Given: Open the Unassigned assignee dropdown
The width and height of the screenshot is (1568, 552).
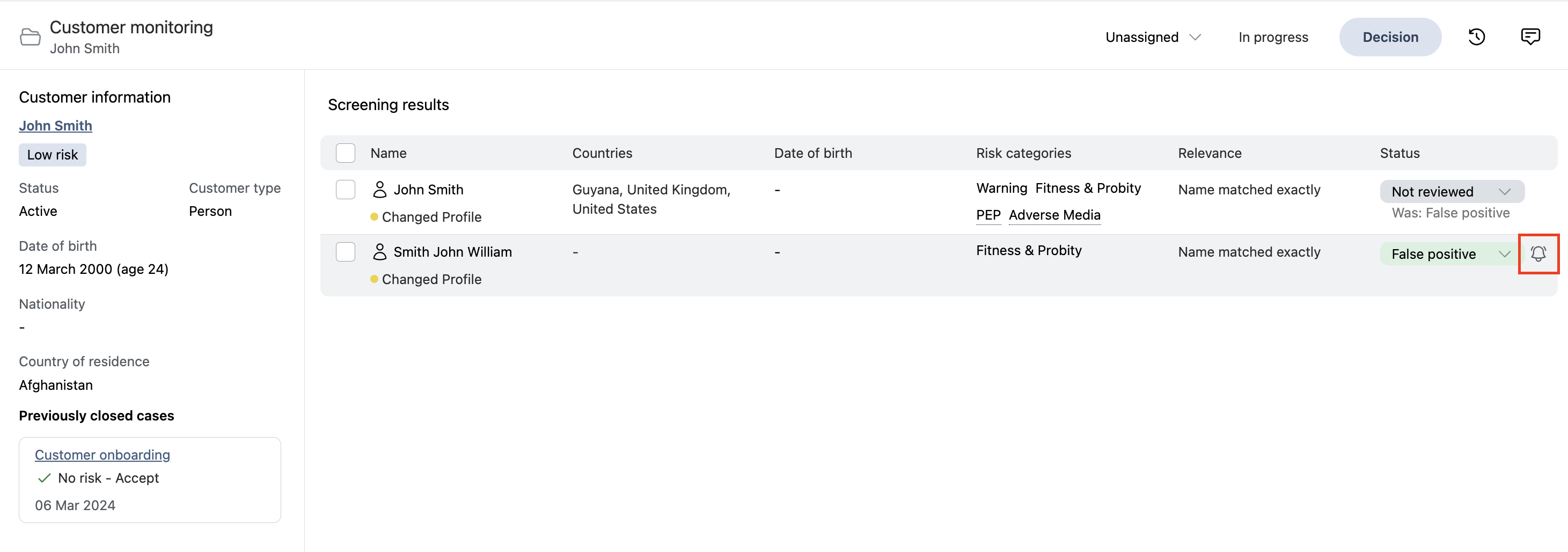Looking at the screenshot, I should coord(1153,37).
